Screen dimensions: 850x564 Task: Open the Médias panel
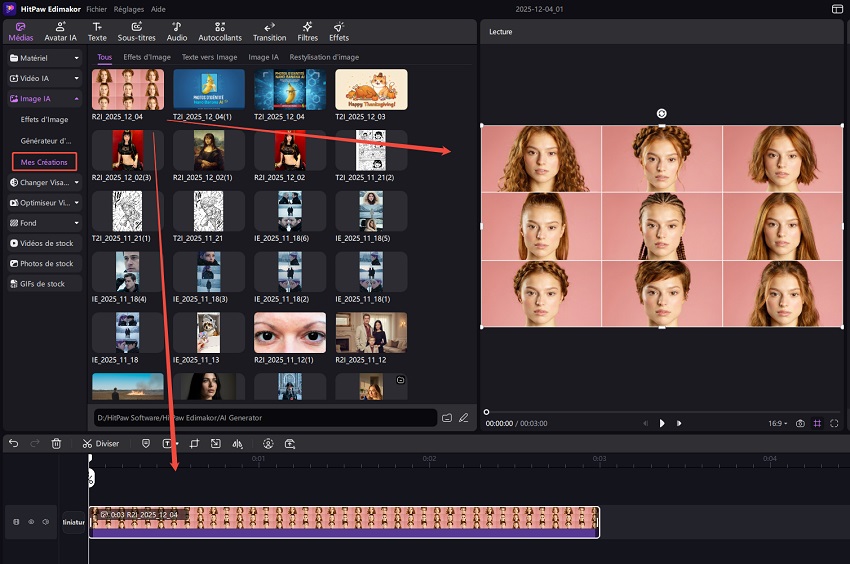pos(21,32)
